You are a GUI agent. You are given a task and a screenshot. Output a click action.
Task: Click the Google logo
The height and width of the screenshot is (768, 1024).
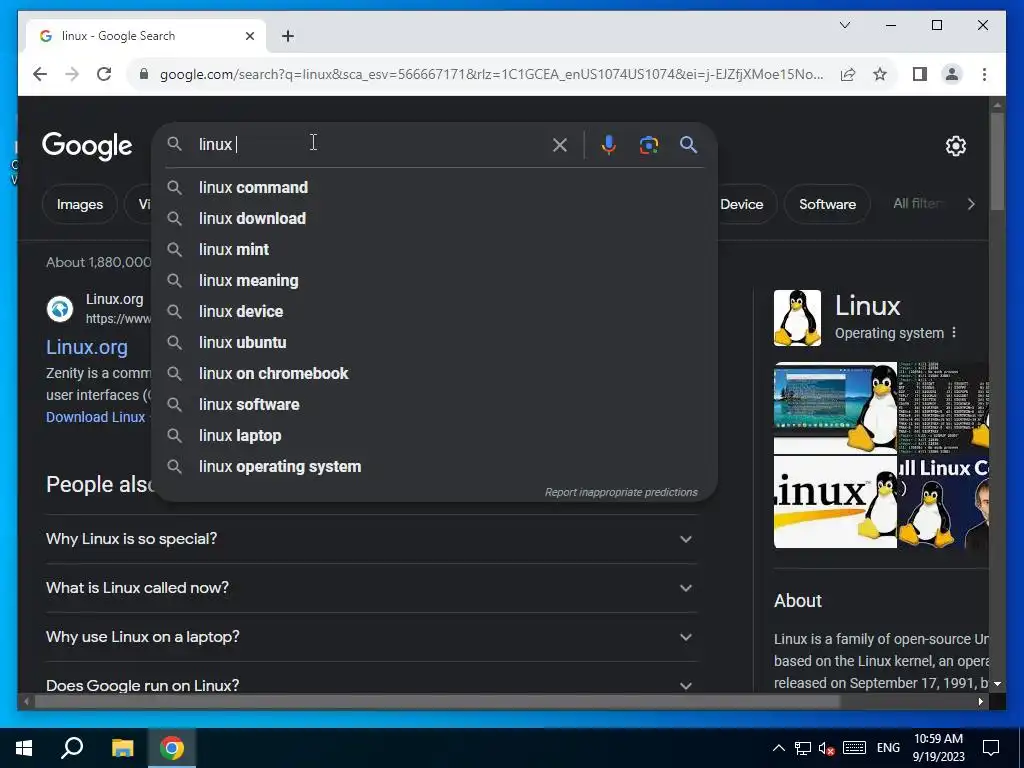(x=87, y=146)
